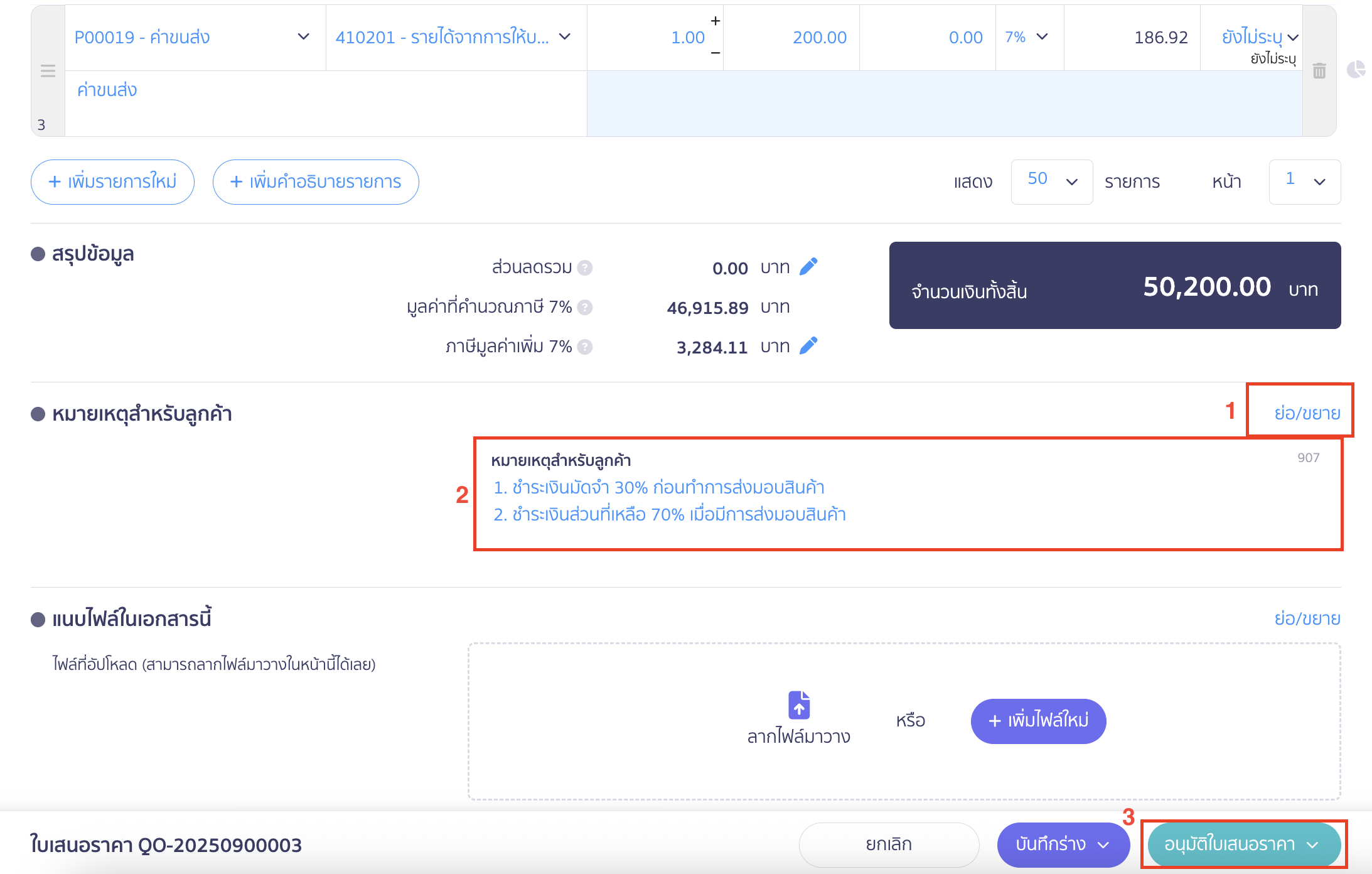Show help for ภาษีมูลค่าเพิ่ม 7% question mark

[585, 347]
